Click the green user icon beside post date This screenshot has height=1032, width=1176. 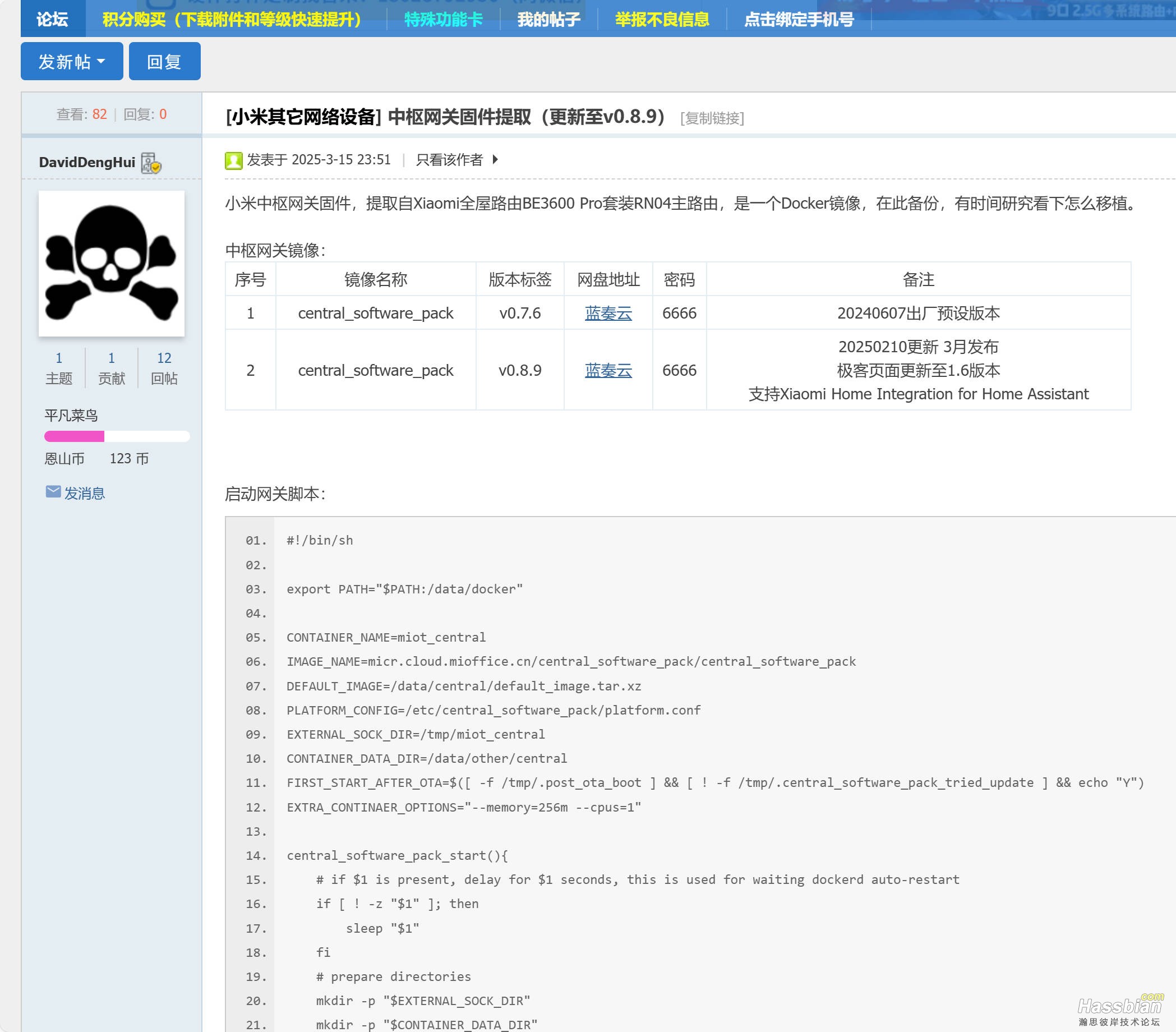tap(234, 160)
